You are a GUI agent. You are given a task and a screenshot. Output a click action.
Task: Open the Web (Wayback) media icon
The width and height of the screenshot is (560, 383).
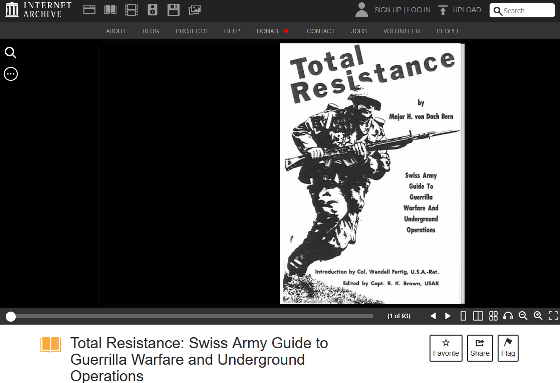(x=89, y=10)
